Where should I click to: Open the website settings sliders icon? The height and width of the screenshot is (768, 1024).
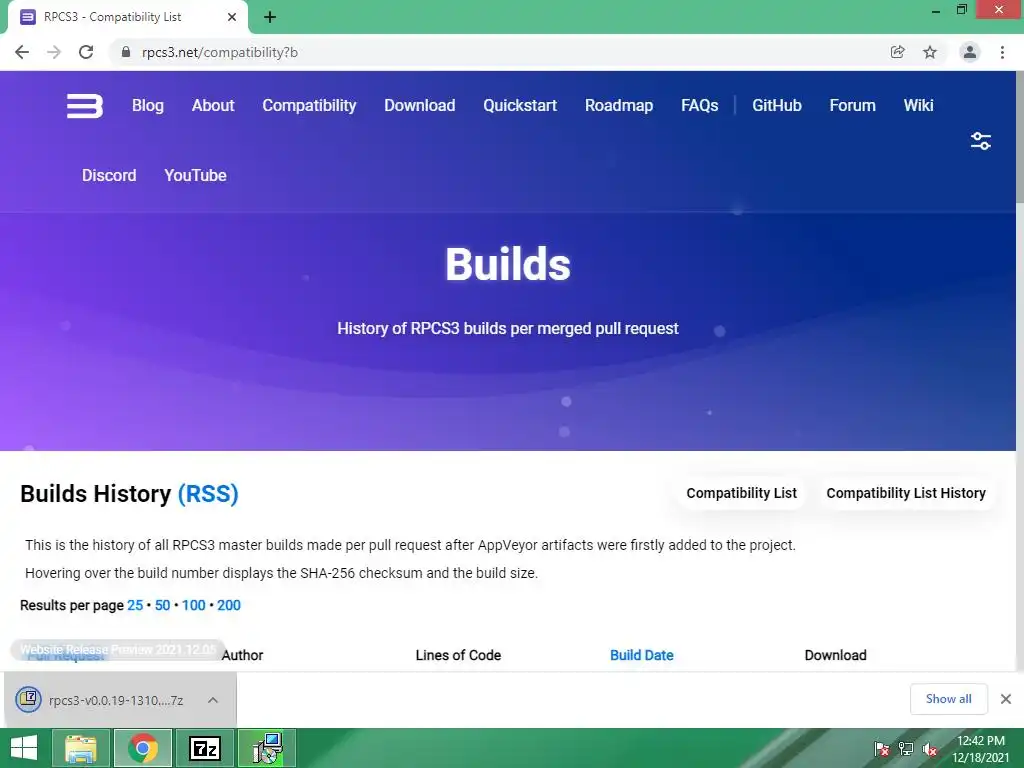point(980,141)
